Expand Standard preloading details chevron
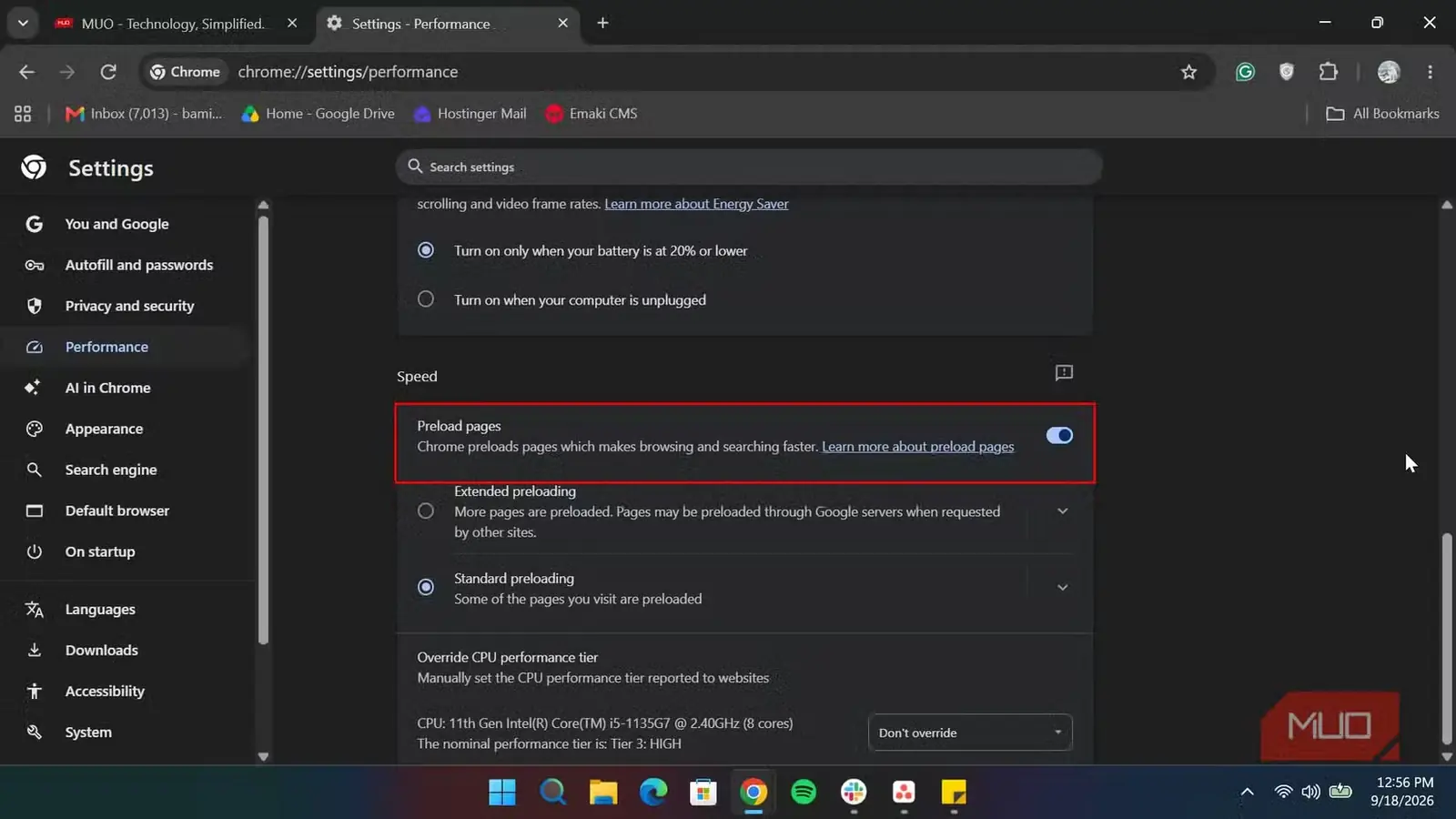The width and height of the screenshot is (1456, 819). pos(1062,588)
